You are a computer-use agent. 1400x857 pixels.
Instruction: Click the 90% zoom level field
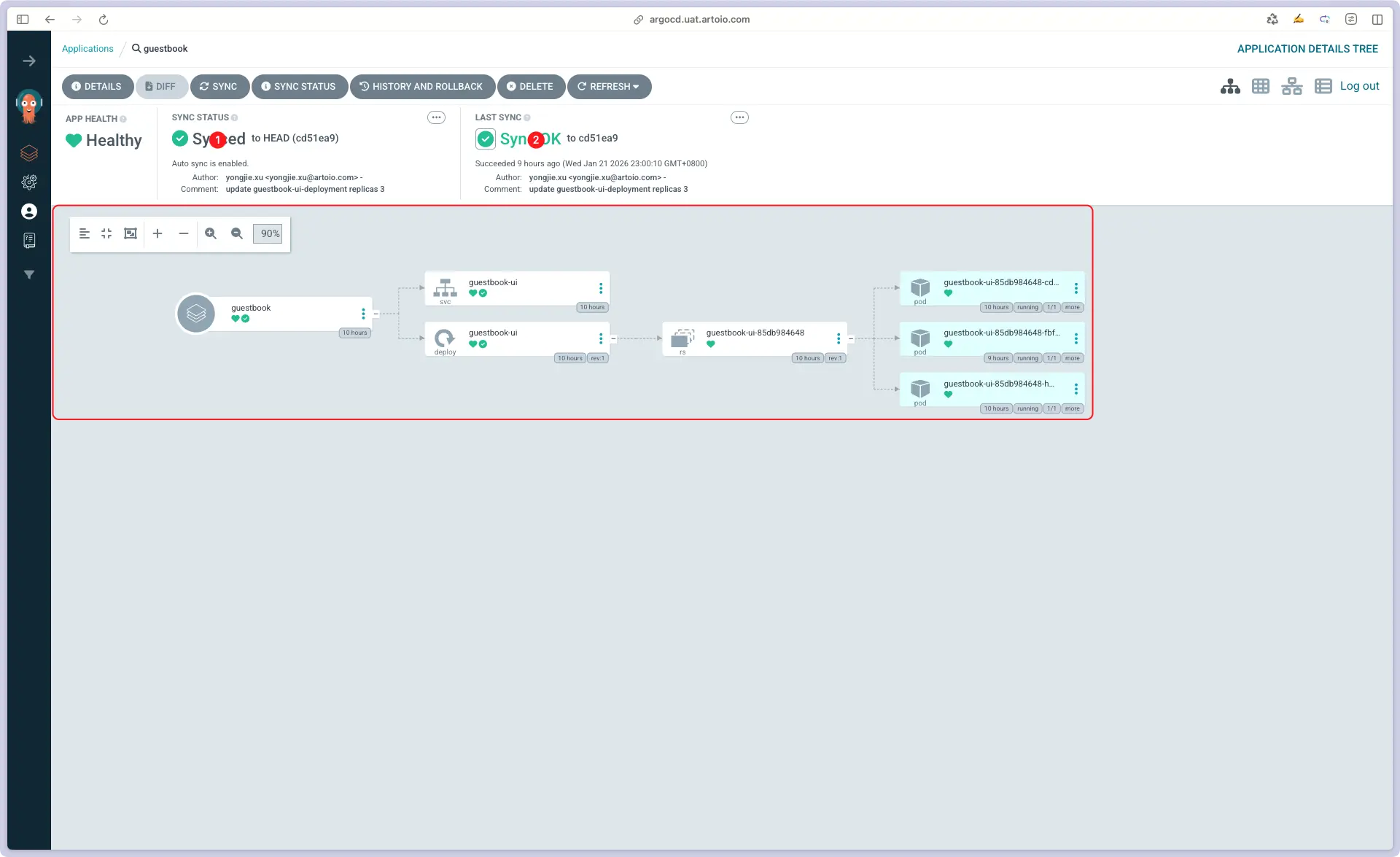click(268, 233)
